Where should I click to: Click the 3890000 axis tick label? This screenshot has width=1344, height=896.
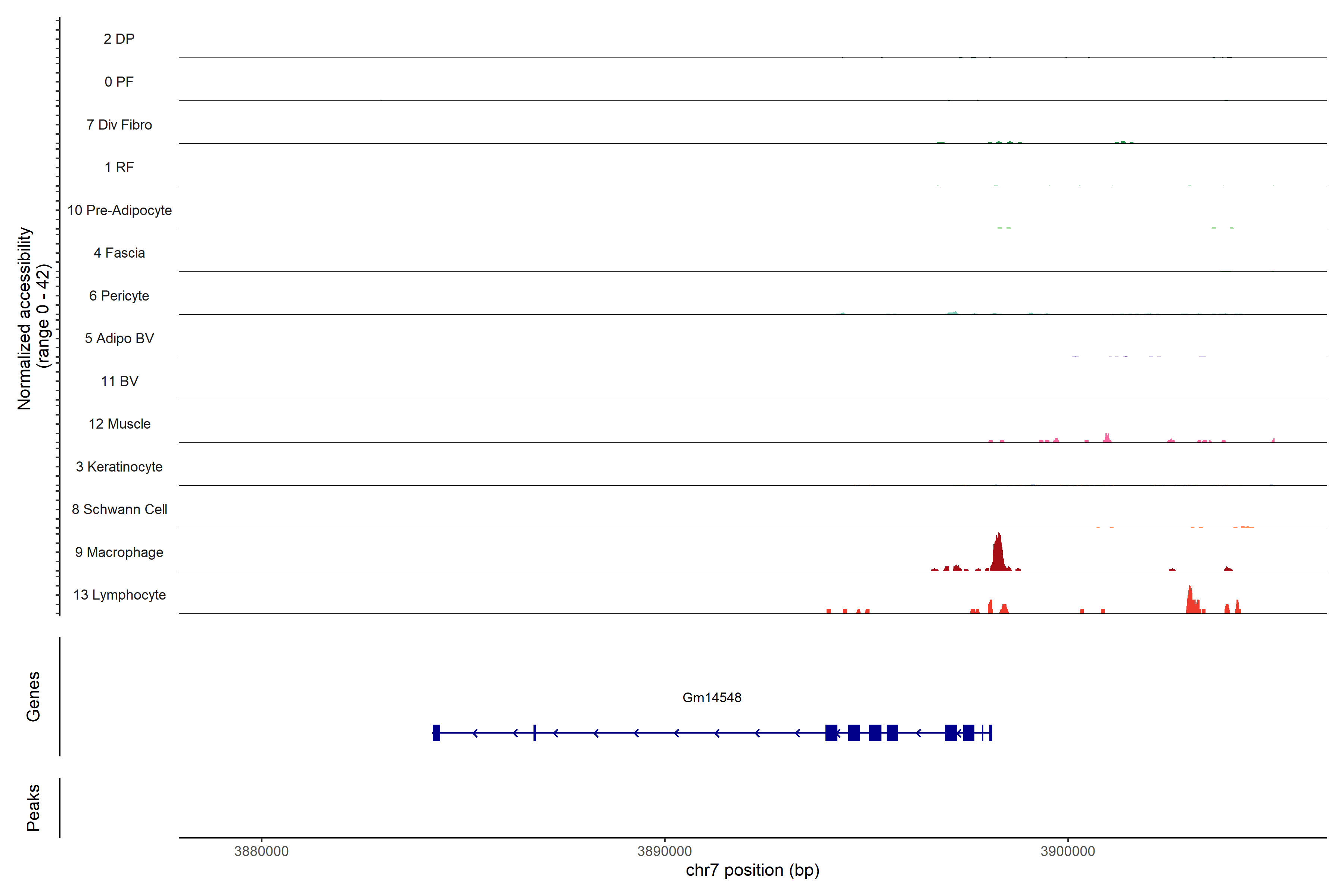[665, 851]
